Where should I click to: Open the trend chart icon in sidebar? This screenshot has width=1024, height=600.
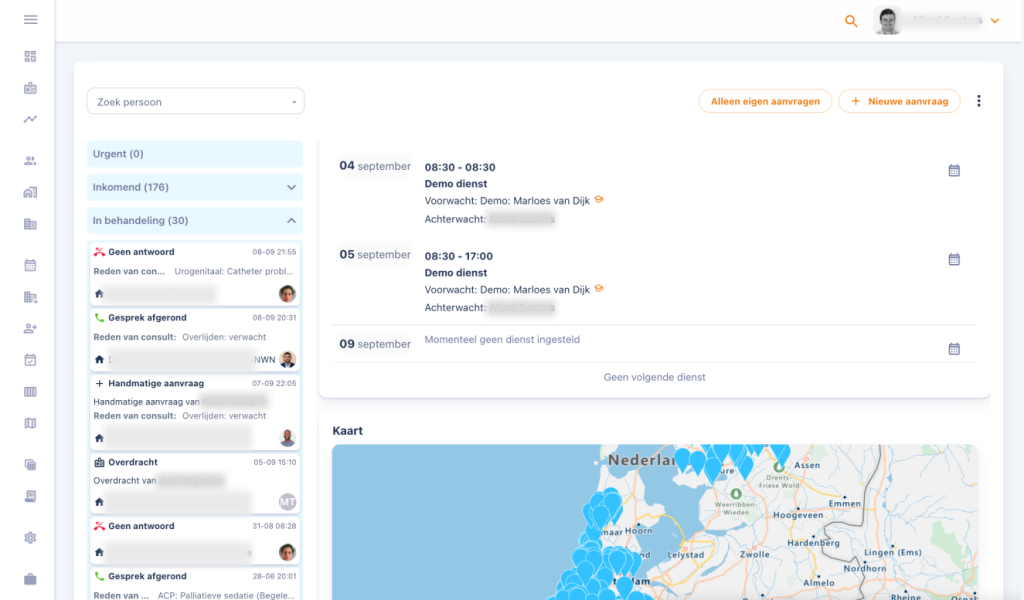30,120
